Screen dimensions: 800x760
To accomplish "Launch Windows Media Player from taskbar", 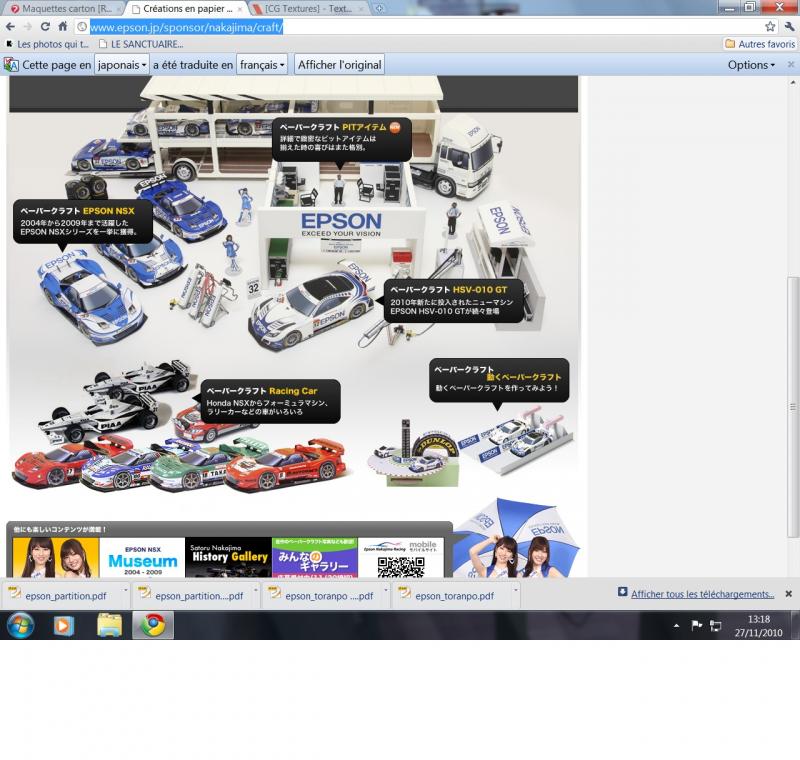I will tap(63, 625).
